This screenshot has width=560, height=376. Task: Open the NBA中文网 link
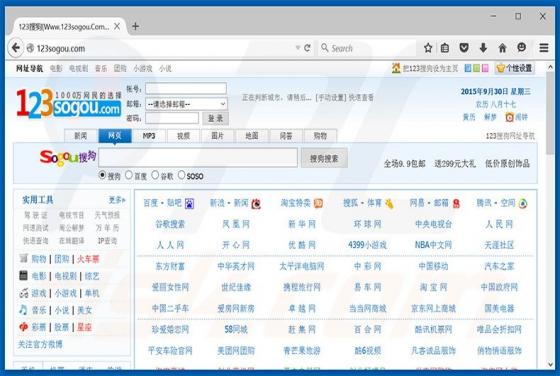pos(433,245)
